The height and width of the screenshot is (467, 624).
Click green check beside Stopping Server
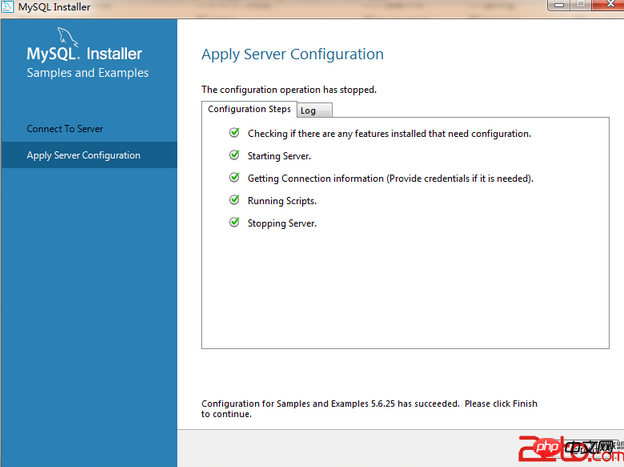coord(234,222)
